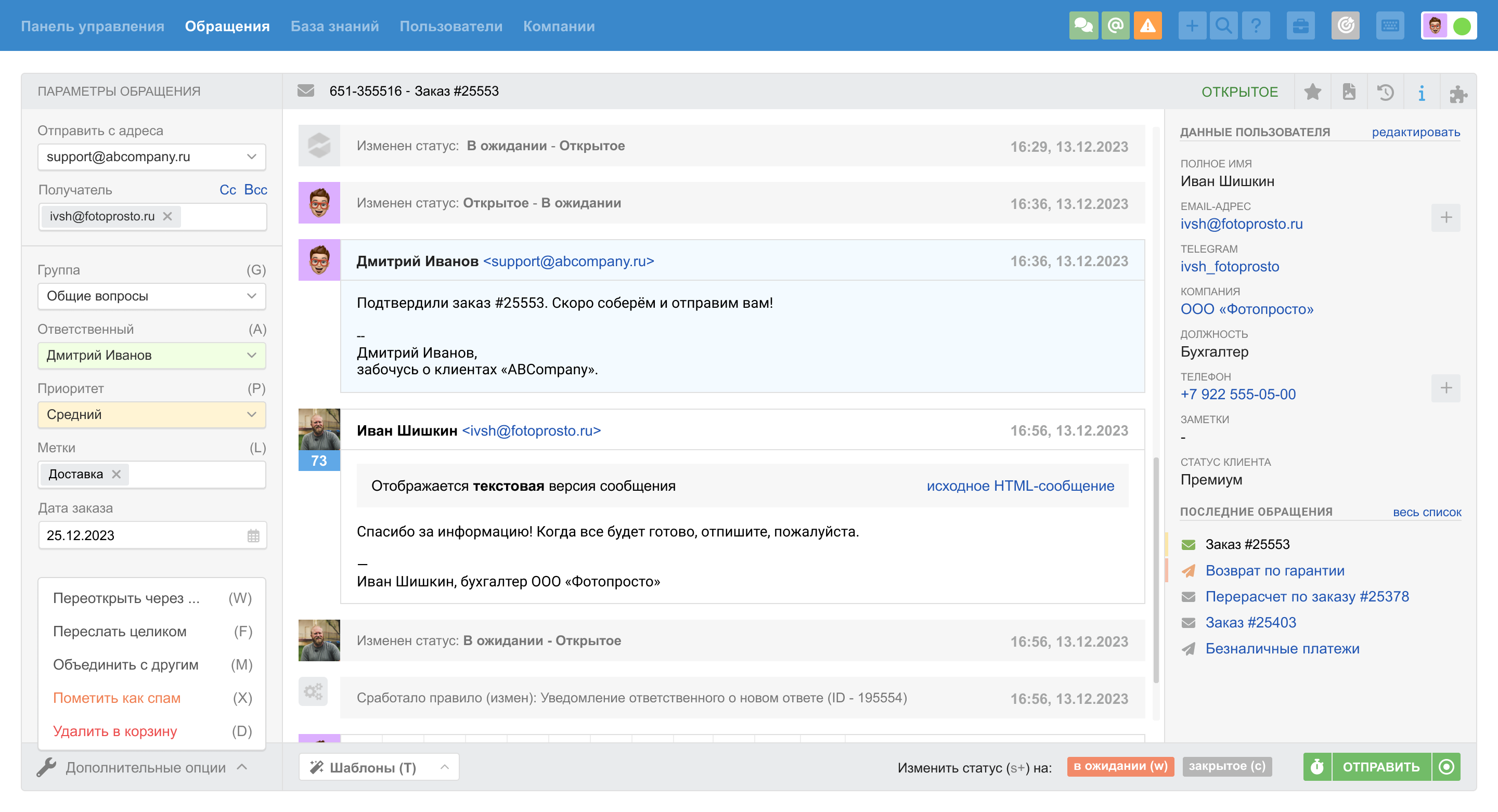The width and height of the screenshot is (1498, 812).
Task: Open the search magnifier in top bar
Action: [1223, 25]
